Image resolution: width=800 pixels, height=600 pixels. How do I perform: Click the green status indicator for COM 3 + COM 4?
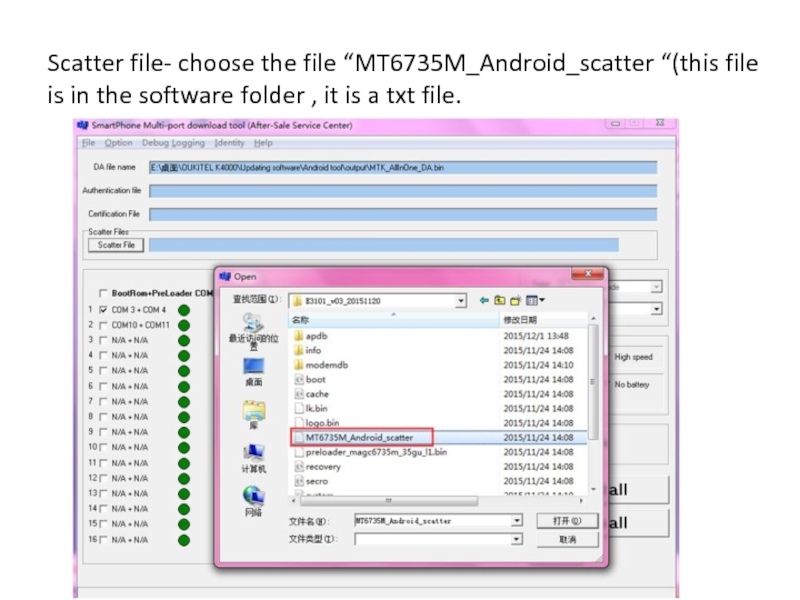point(184,310)
